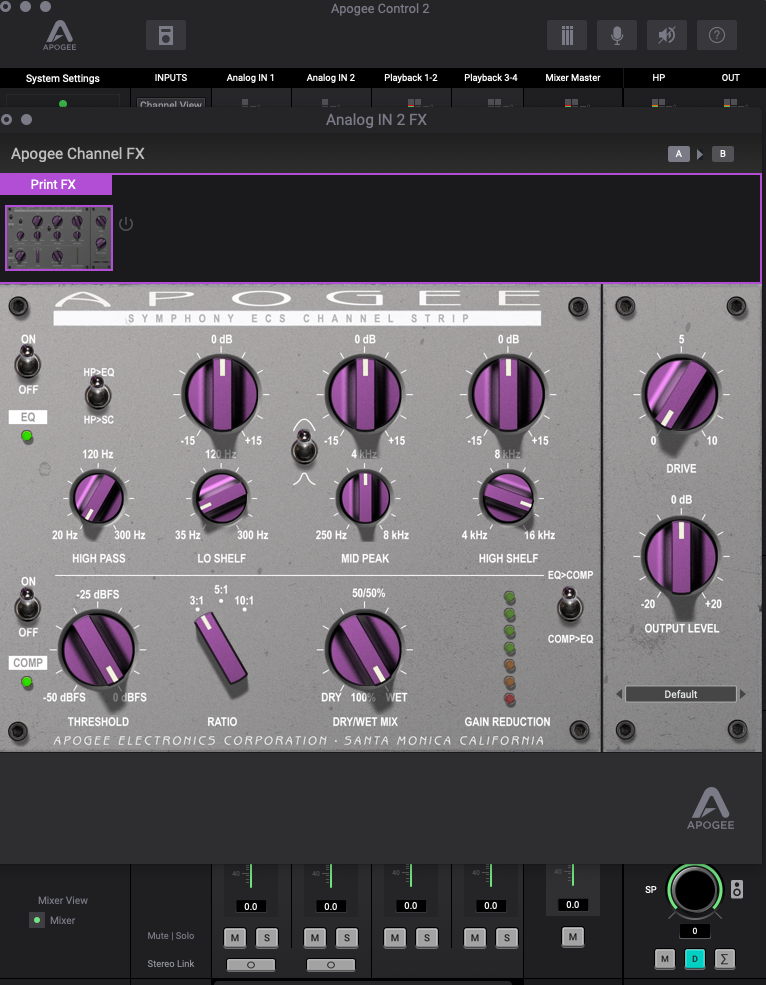The image size is (766, 985).
Task: Open the device sidebar icon in toolbar
Action: click(x=166, y=35)
